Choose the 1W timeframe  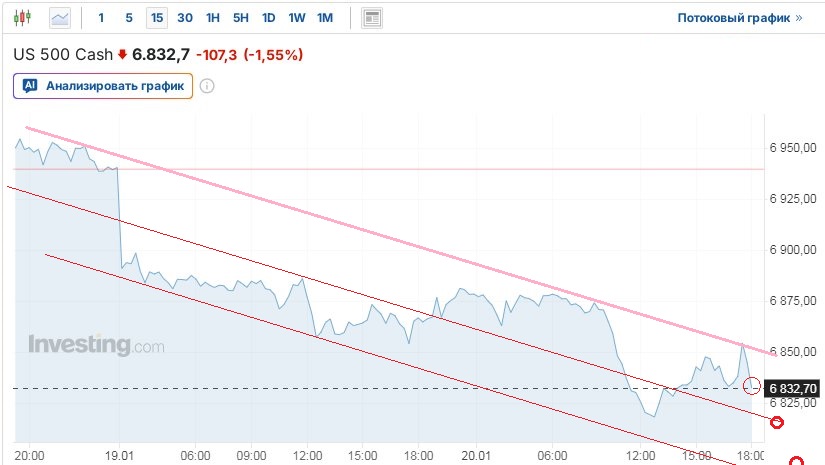click(x=297, y=18)
